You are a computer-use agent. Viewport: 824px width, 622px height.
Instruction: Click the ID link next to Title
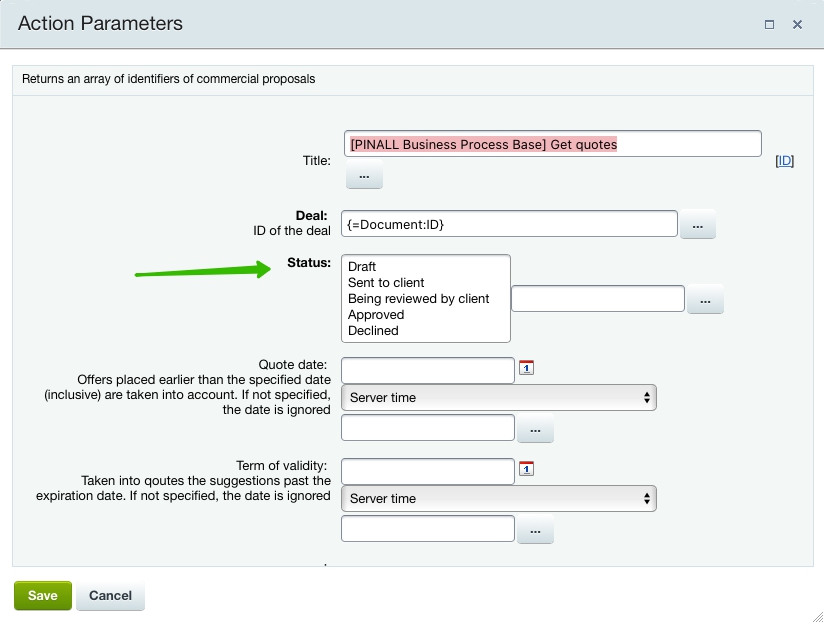coord(785,161)
